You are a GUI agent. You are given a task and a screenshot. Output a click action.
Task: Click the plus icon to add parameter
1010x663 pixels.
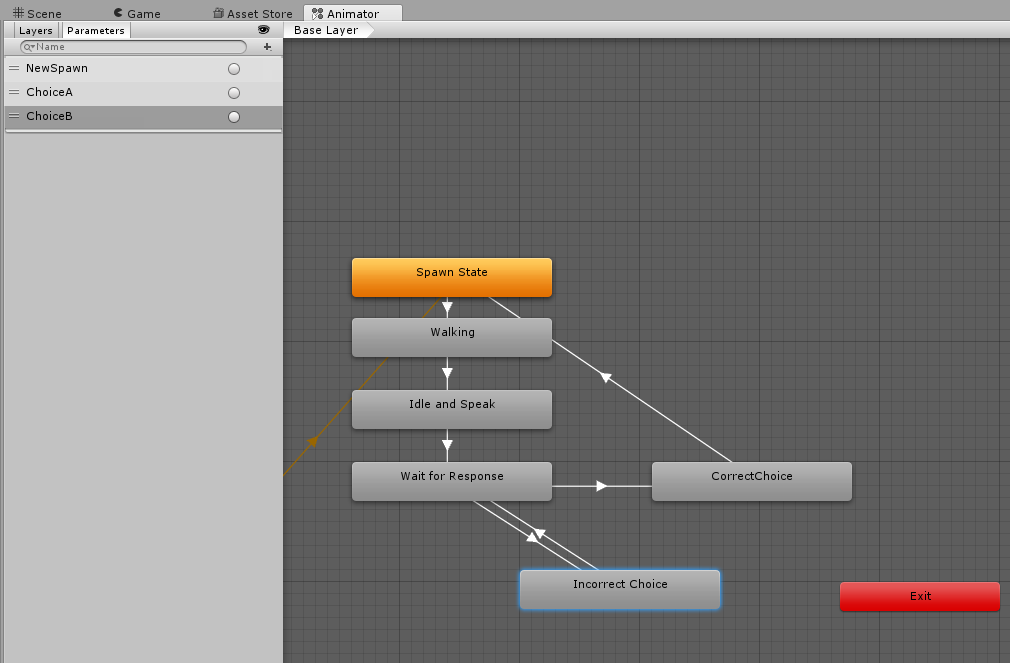click(267, 47)
